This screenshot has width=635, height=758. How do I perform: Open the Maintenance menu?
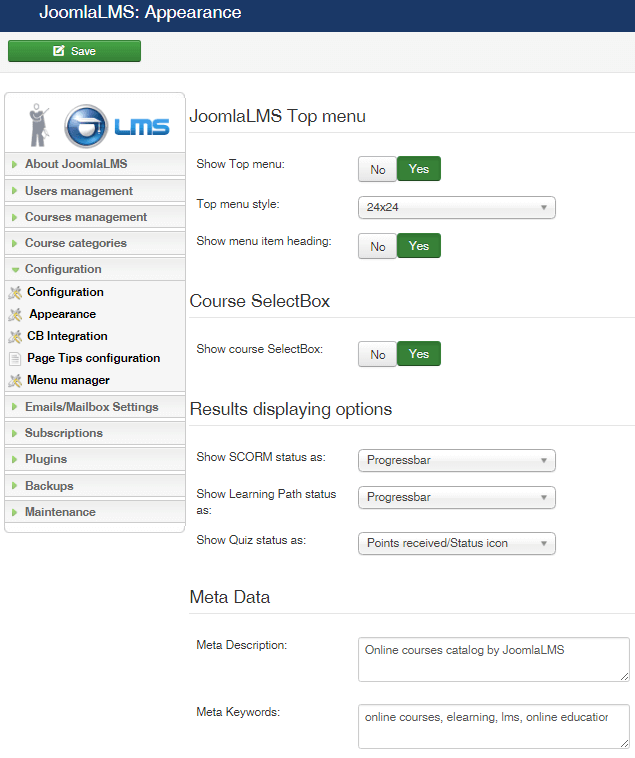click(95, 512)
